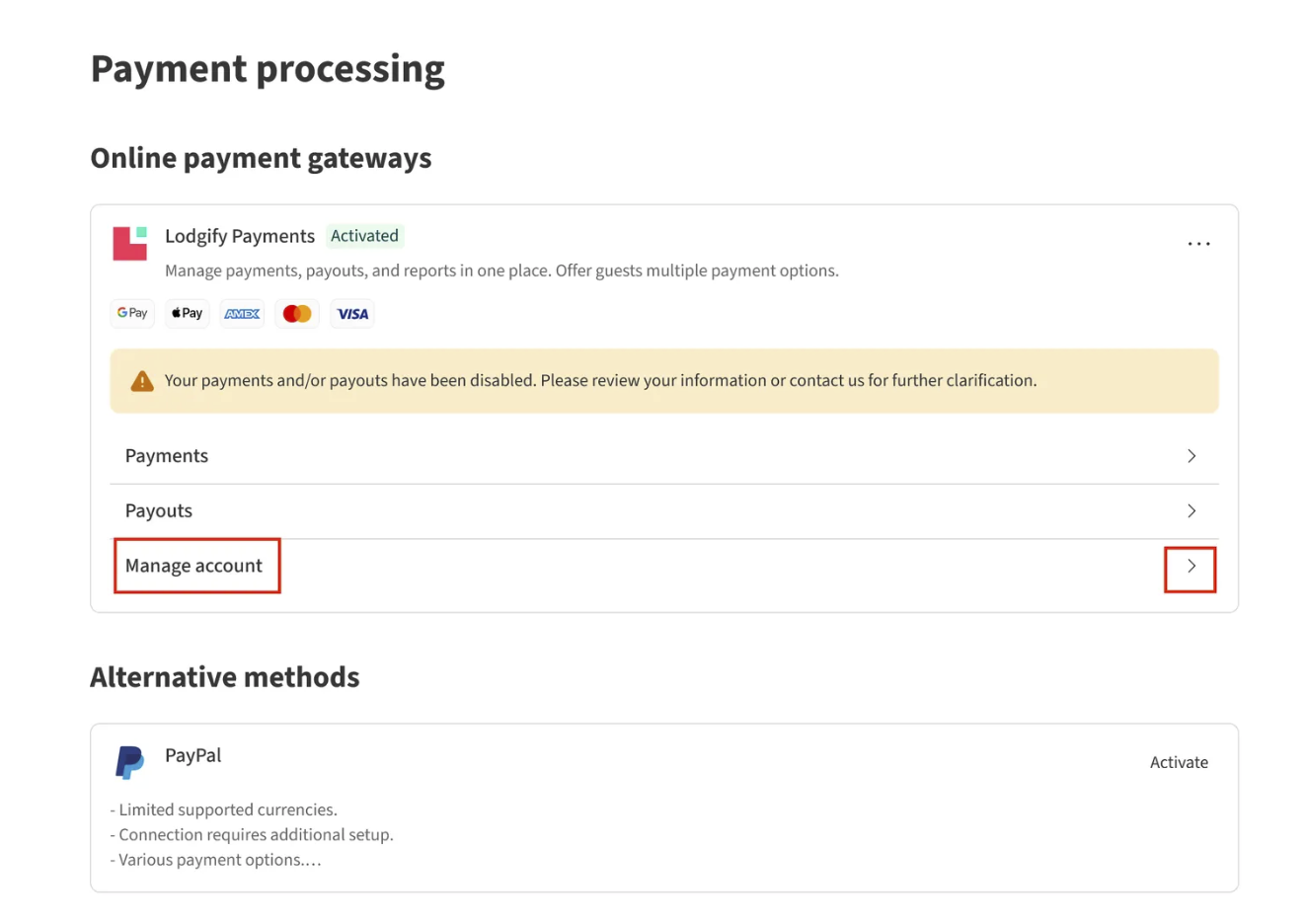
Task: Click the Manage account chevron arrow
Action: 1191,567
